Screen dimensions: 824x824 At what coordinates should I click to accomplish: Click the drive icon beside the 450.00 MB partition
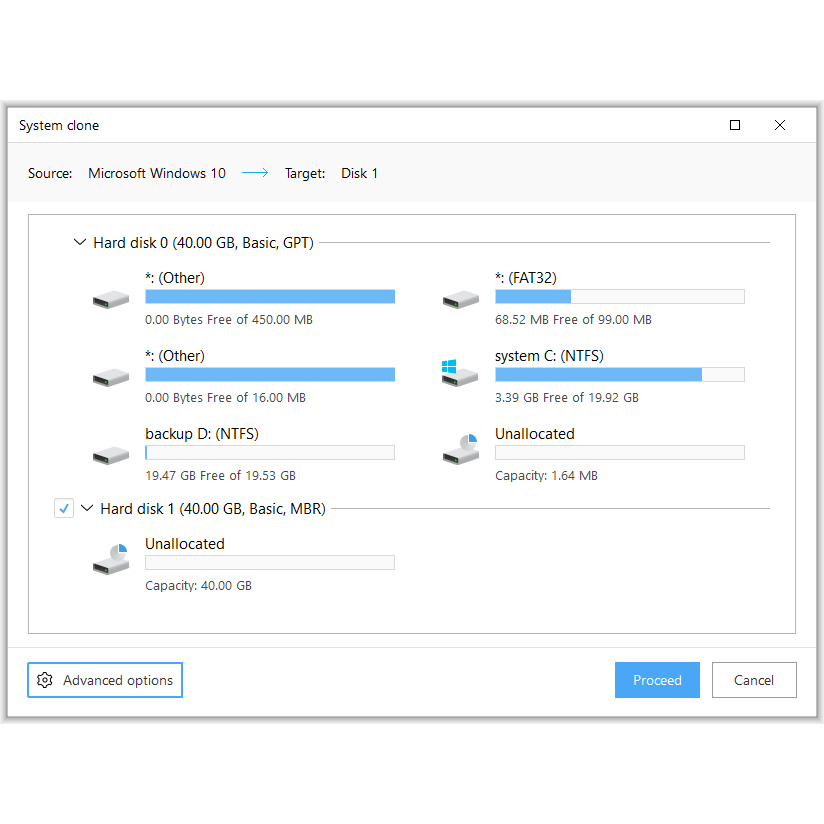[111, 300]
